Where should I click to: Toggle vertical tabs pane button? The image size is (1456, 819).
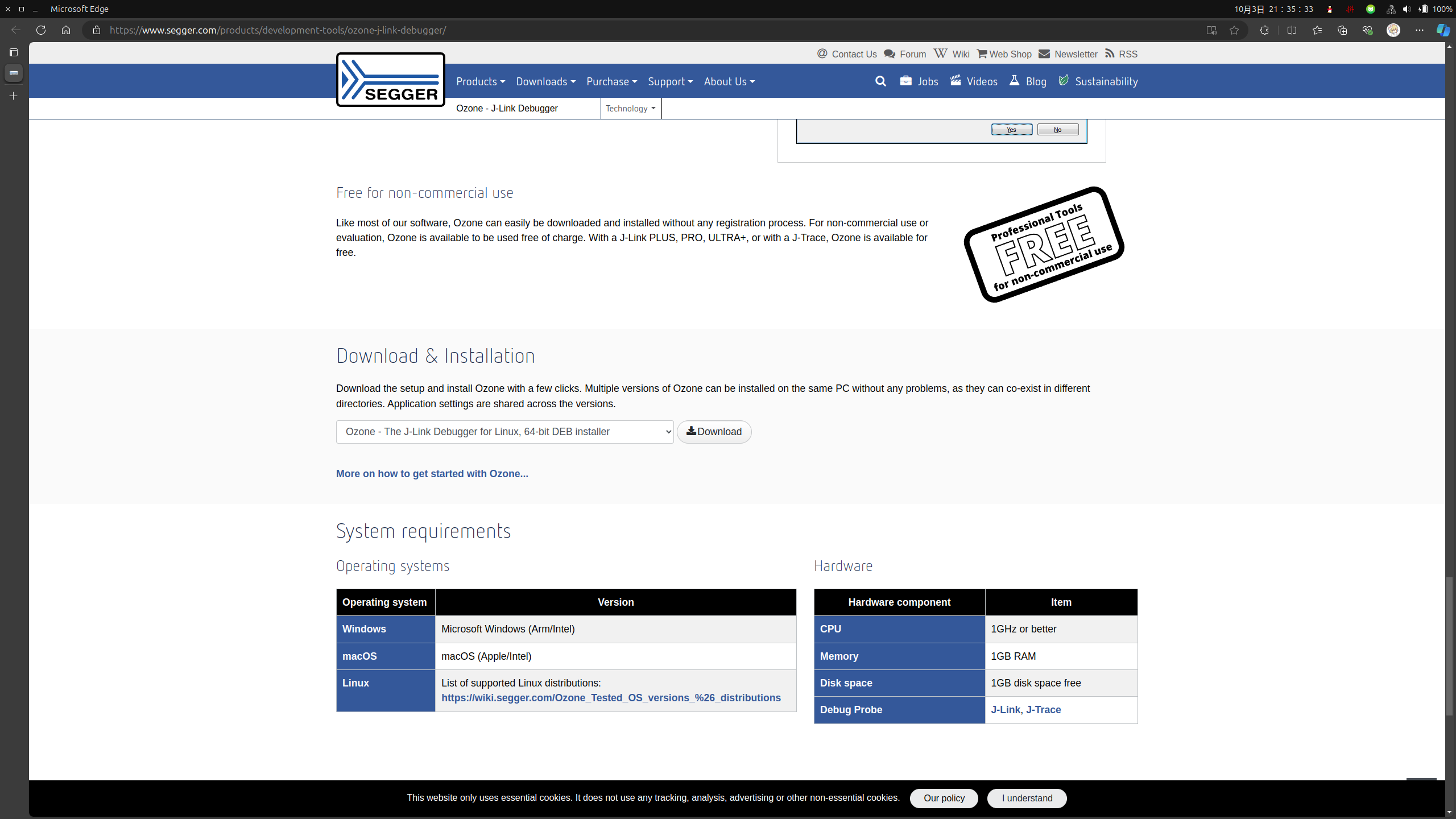click(x=14, y=52)
